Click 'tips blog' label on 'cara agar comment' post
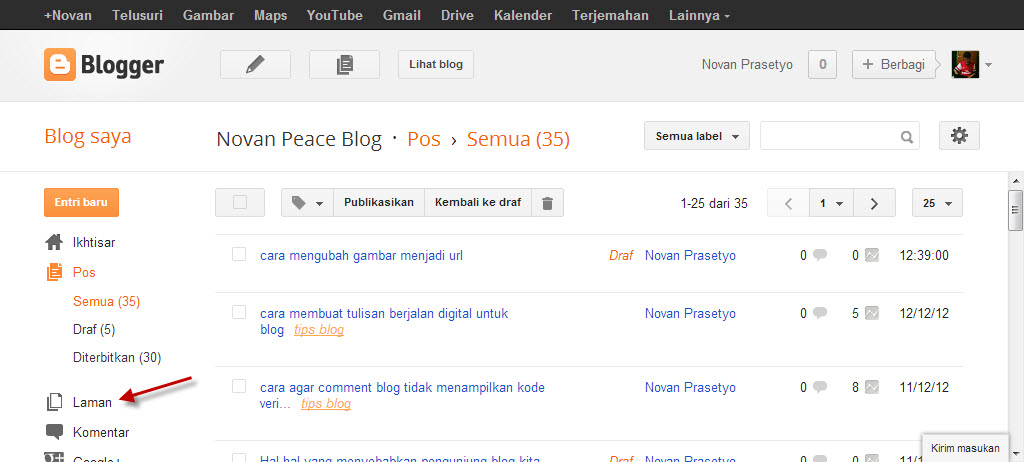This screenshot has height=462, width=1024. click(326, 404)
